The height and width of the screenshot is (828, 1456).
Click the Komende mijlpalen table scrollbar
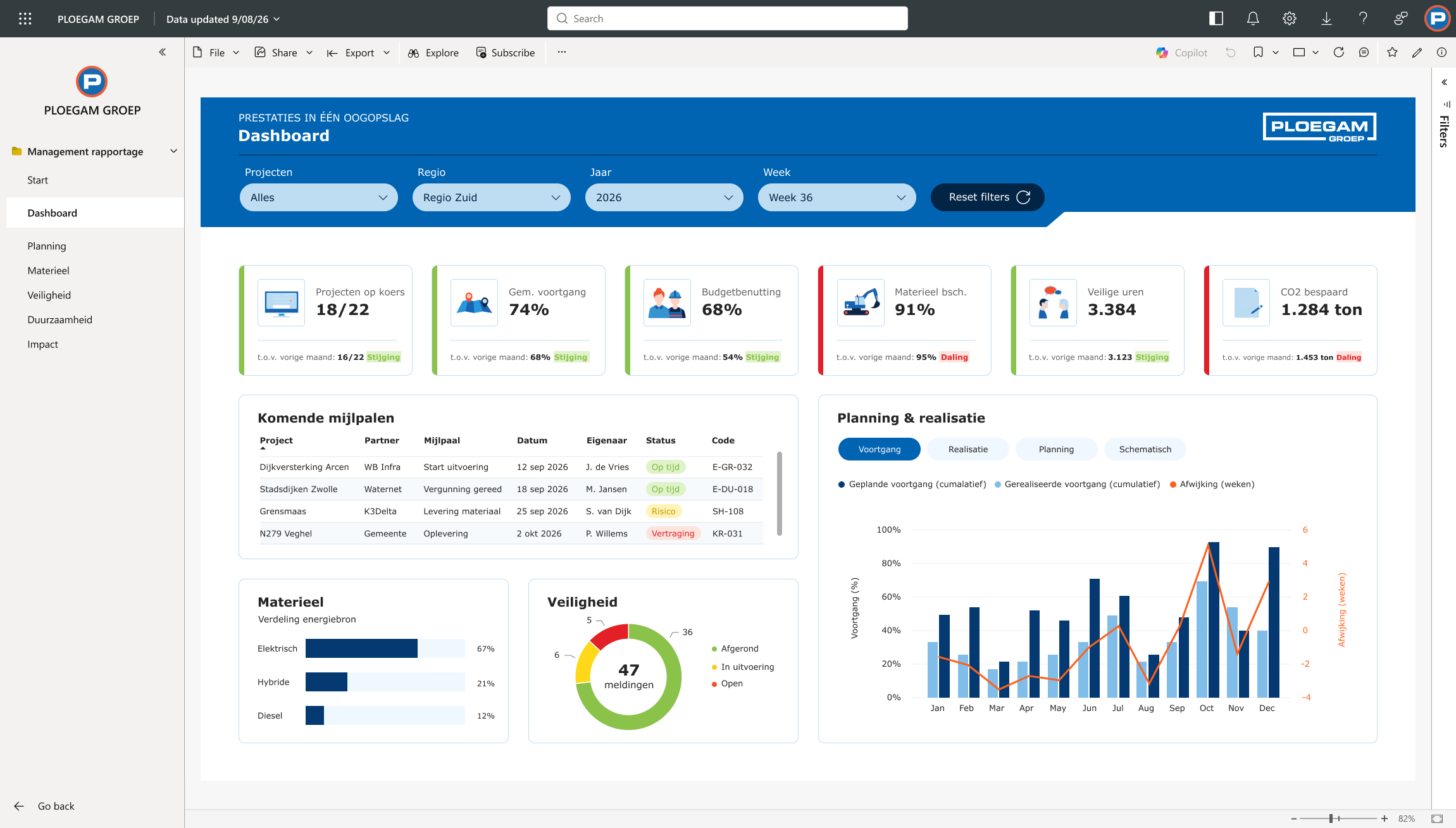click(780, 493)
